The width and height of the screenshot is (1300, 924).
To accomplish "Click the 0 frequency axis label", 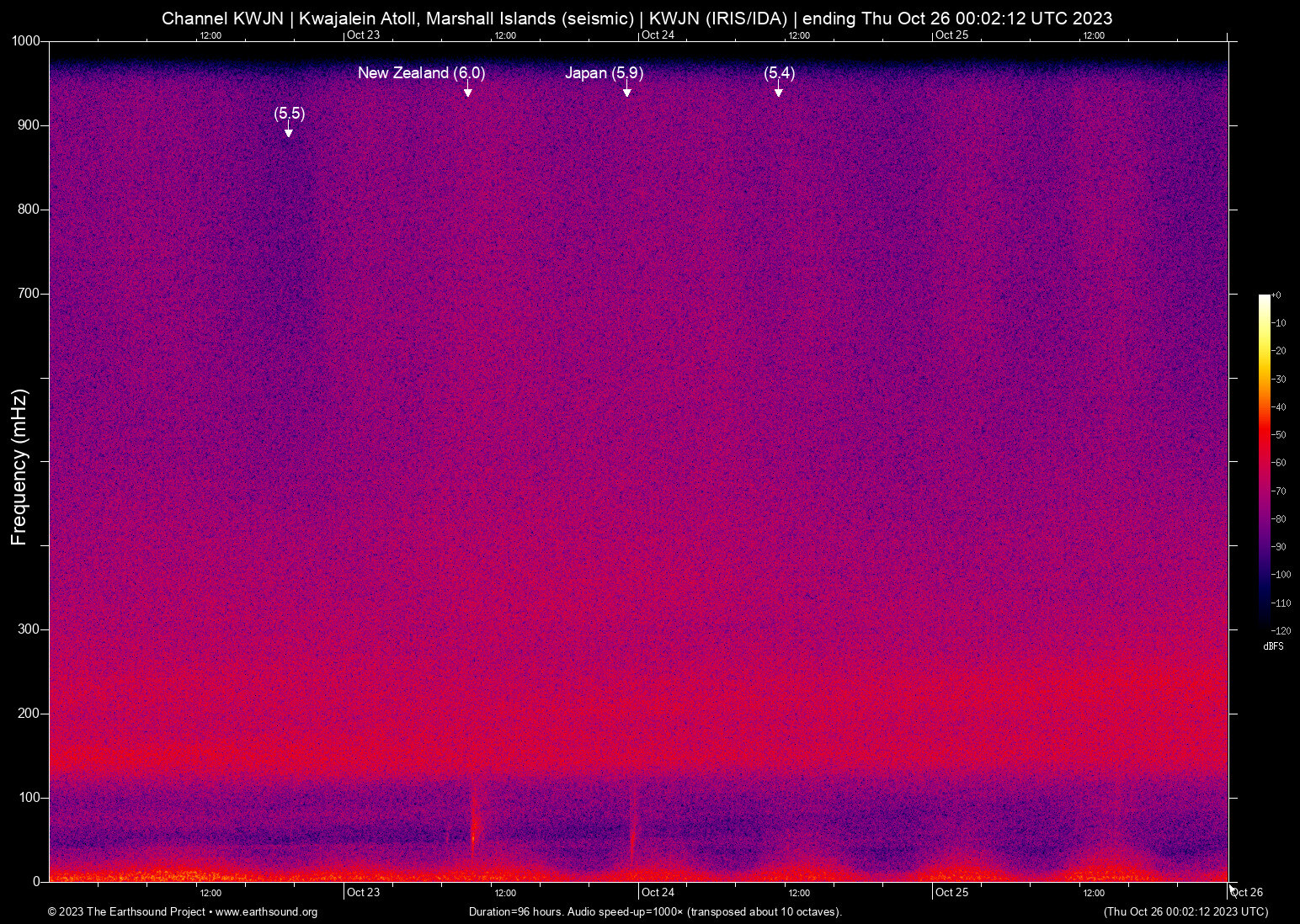I will coord(36,882).
